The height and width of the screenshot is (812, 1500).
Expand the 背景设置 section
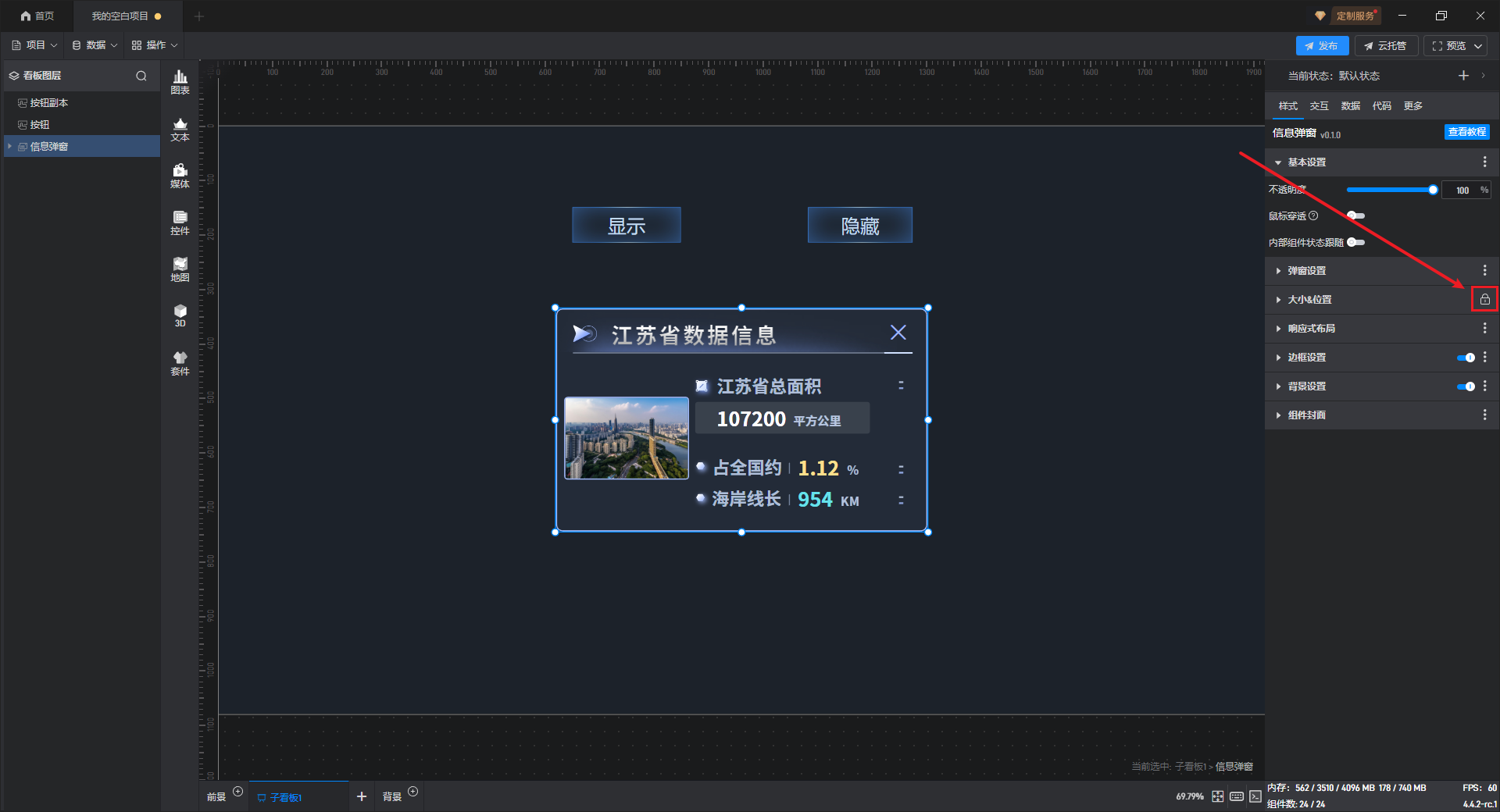[x=1278, y=386]
